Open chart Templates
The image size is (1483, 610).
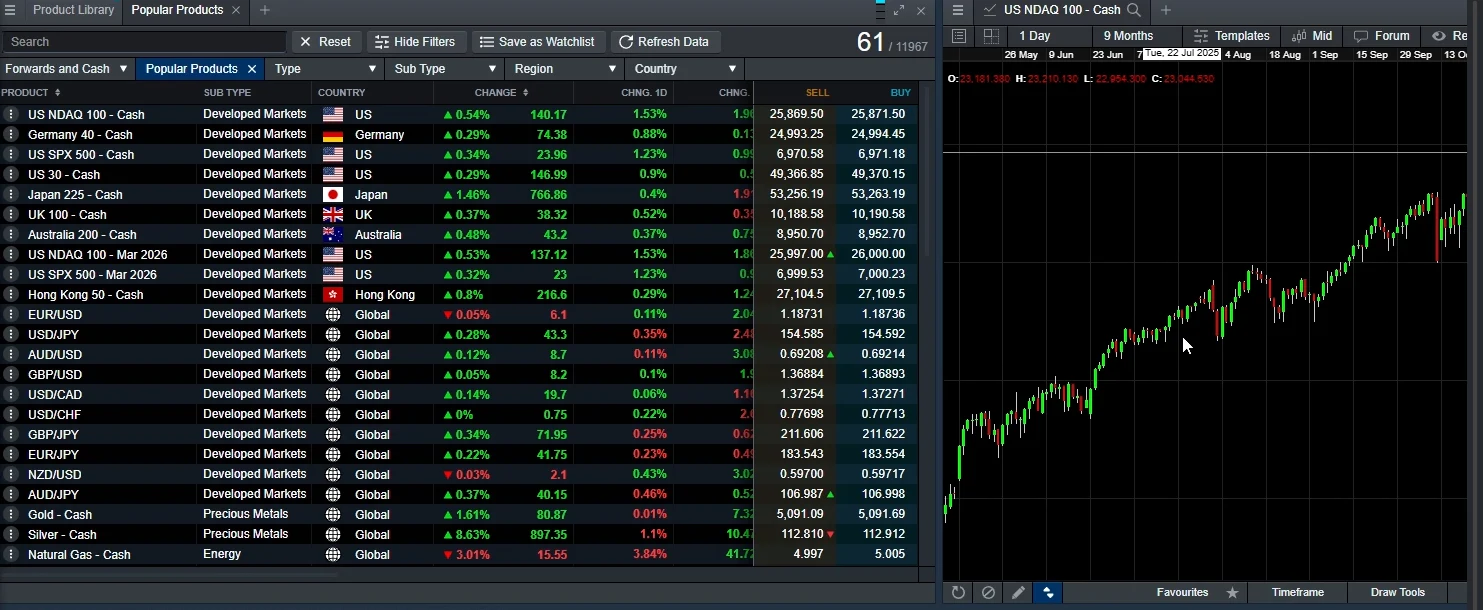pyautogui.click(x=1232, y=36)
